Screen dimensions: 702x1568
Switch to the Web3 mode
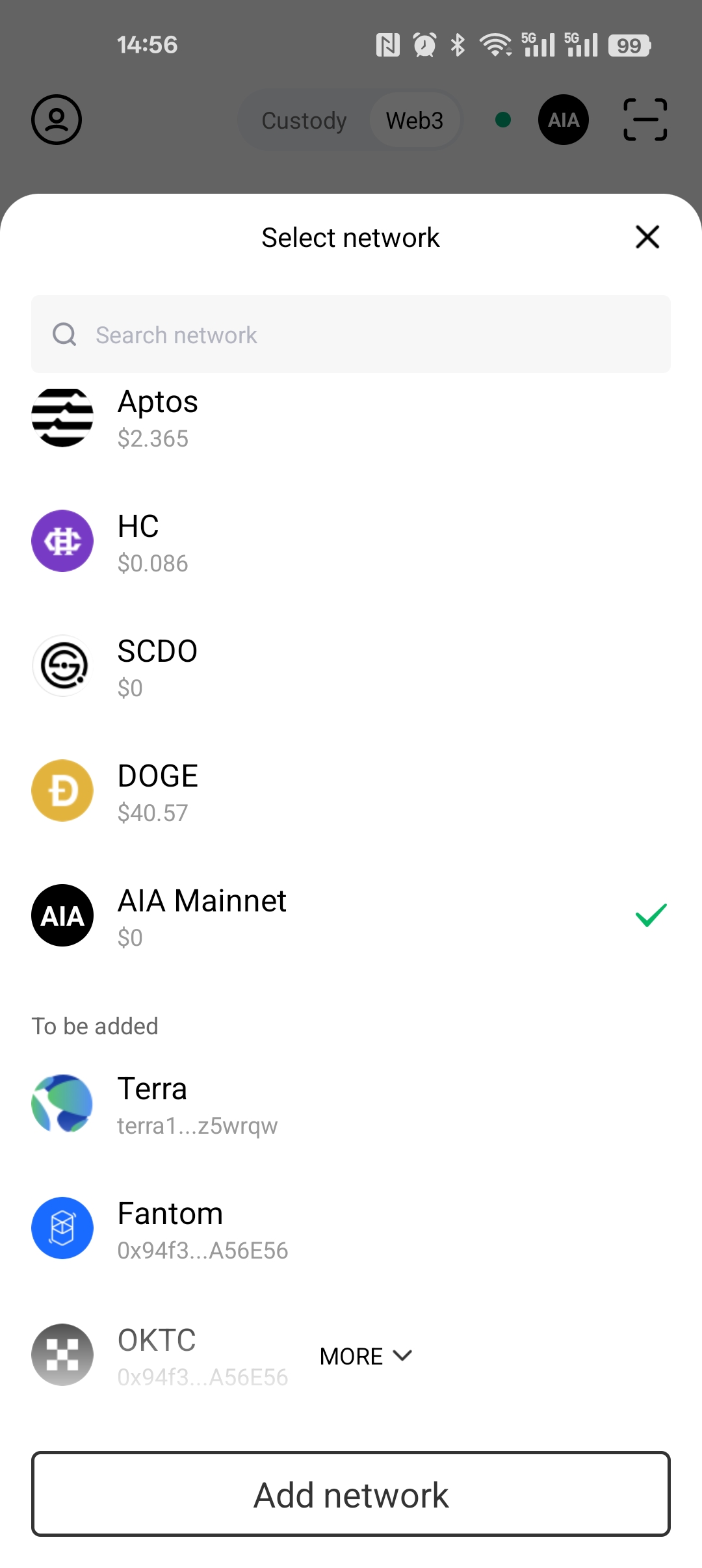click(415, 120)
